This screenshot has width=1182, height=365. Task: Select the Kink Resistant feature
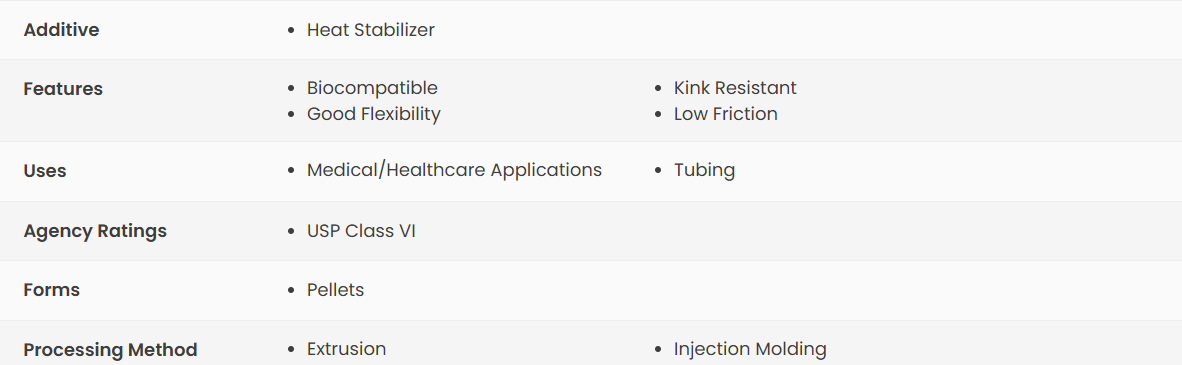(735, 88)
